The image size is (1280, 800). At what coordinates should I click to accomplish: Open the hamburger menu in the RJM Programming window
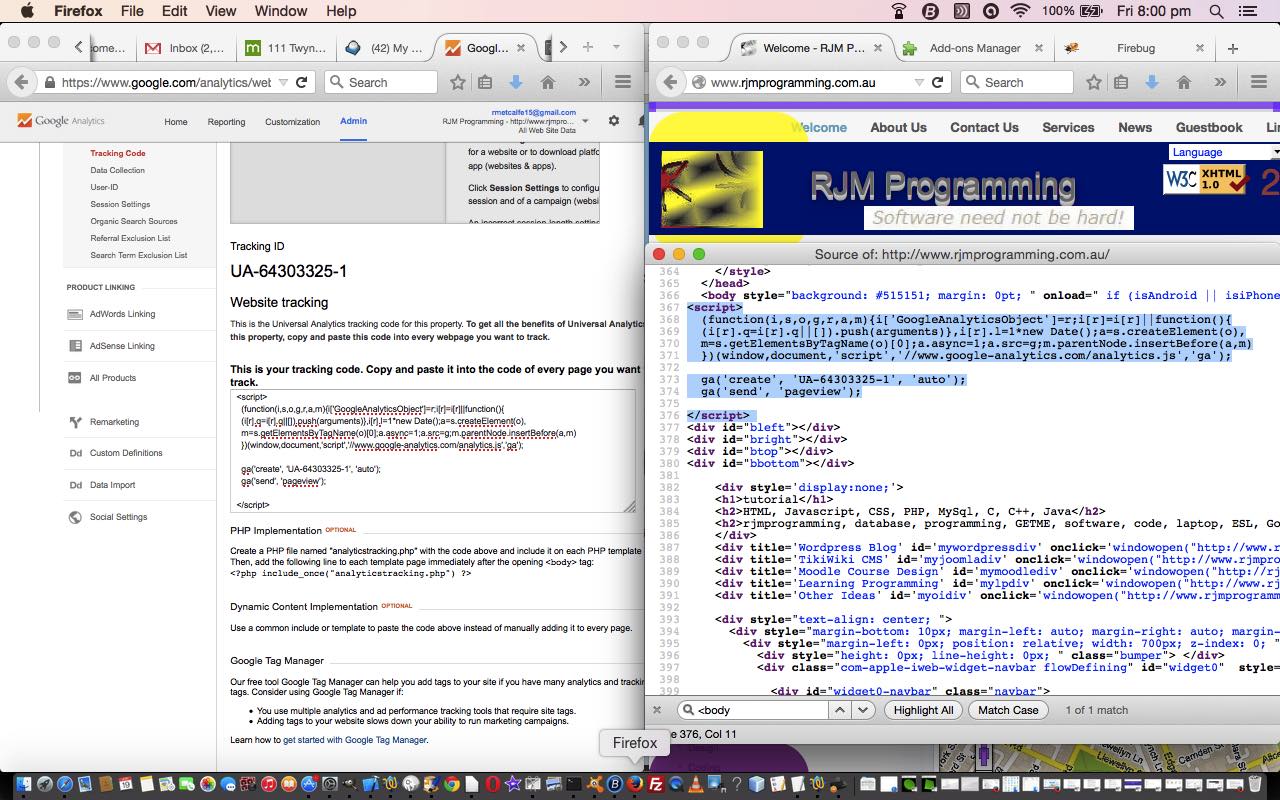pos(1259,82)
